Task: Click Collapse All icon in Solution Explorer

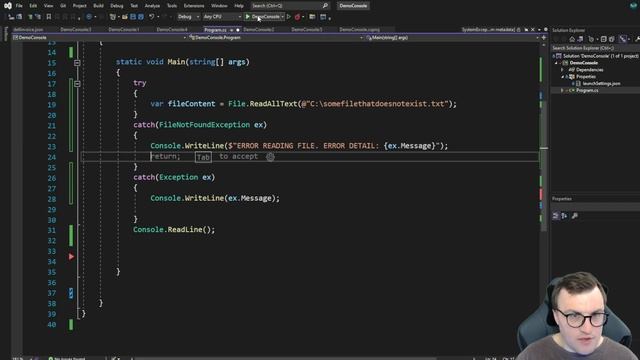Action: 604,39
